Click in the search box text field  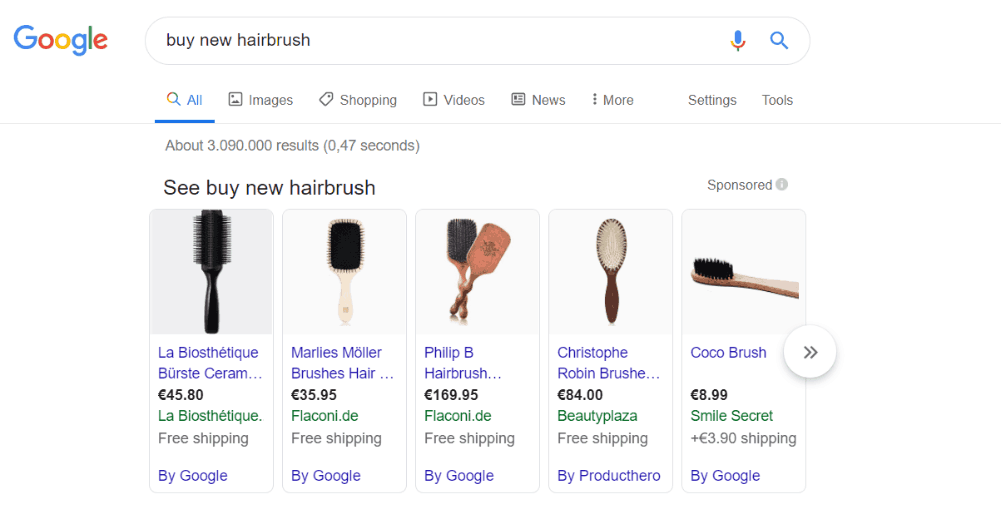click(440, 40)
